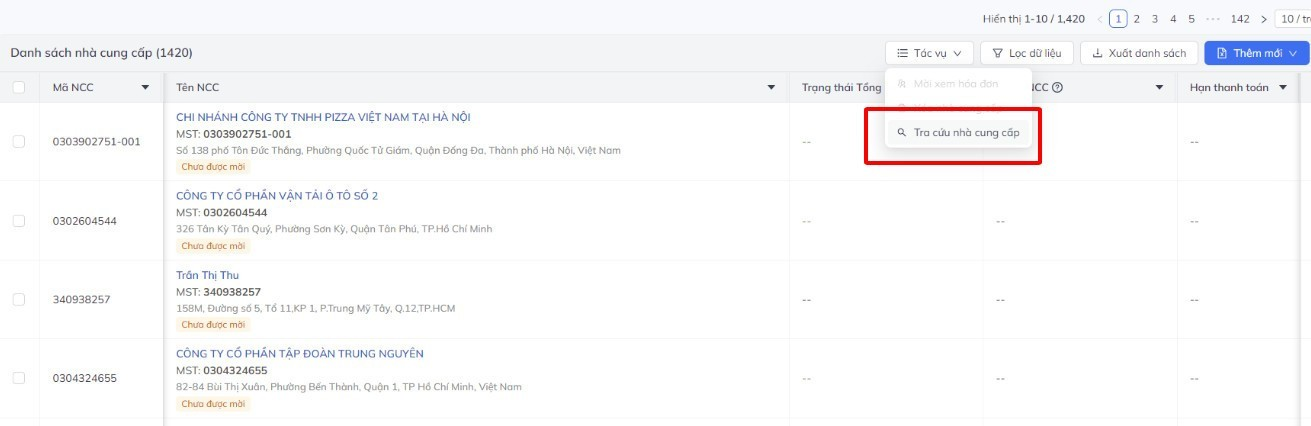
Task: Toggle the select-all checkbox in the table header
Action: [x=19, y=88]
